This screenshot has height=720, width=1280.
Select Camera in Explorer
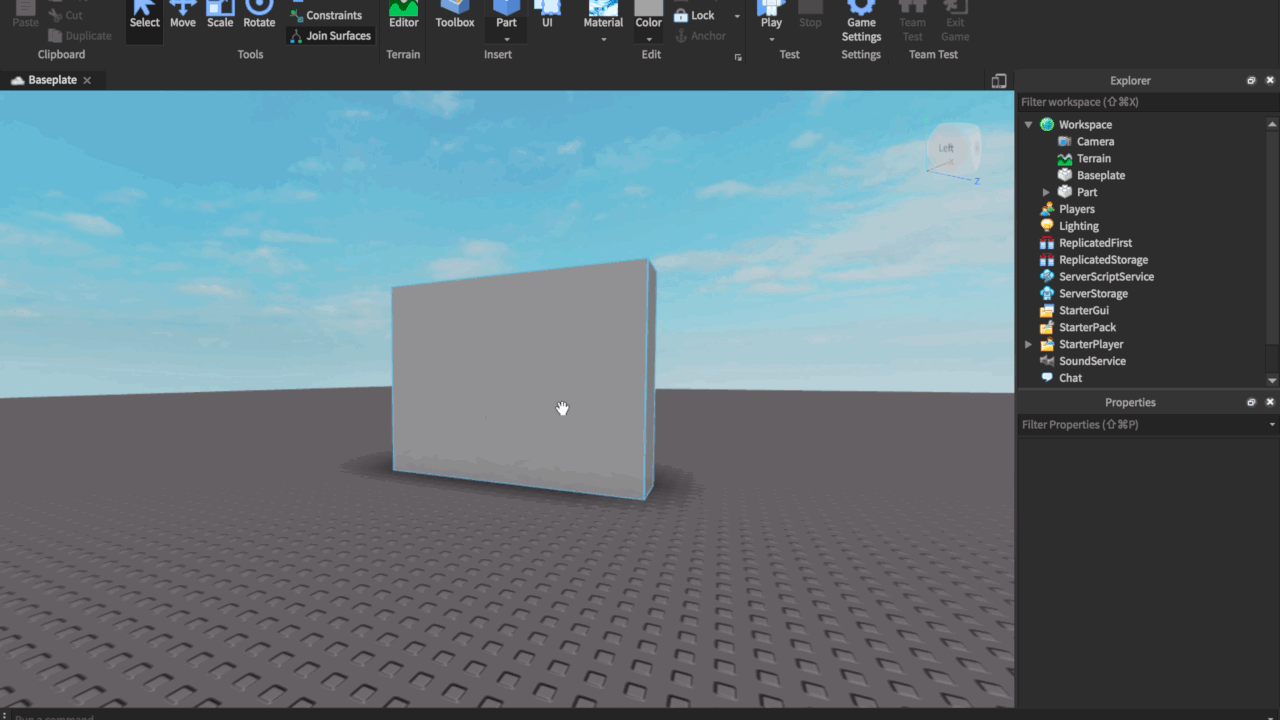coord(1095,141)
